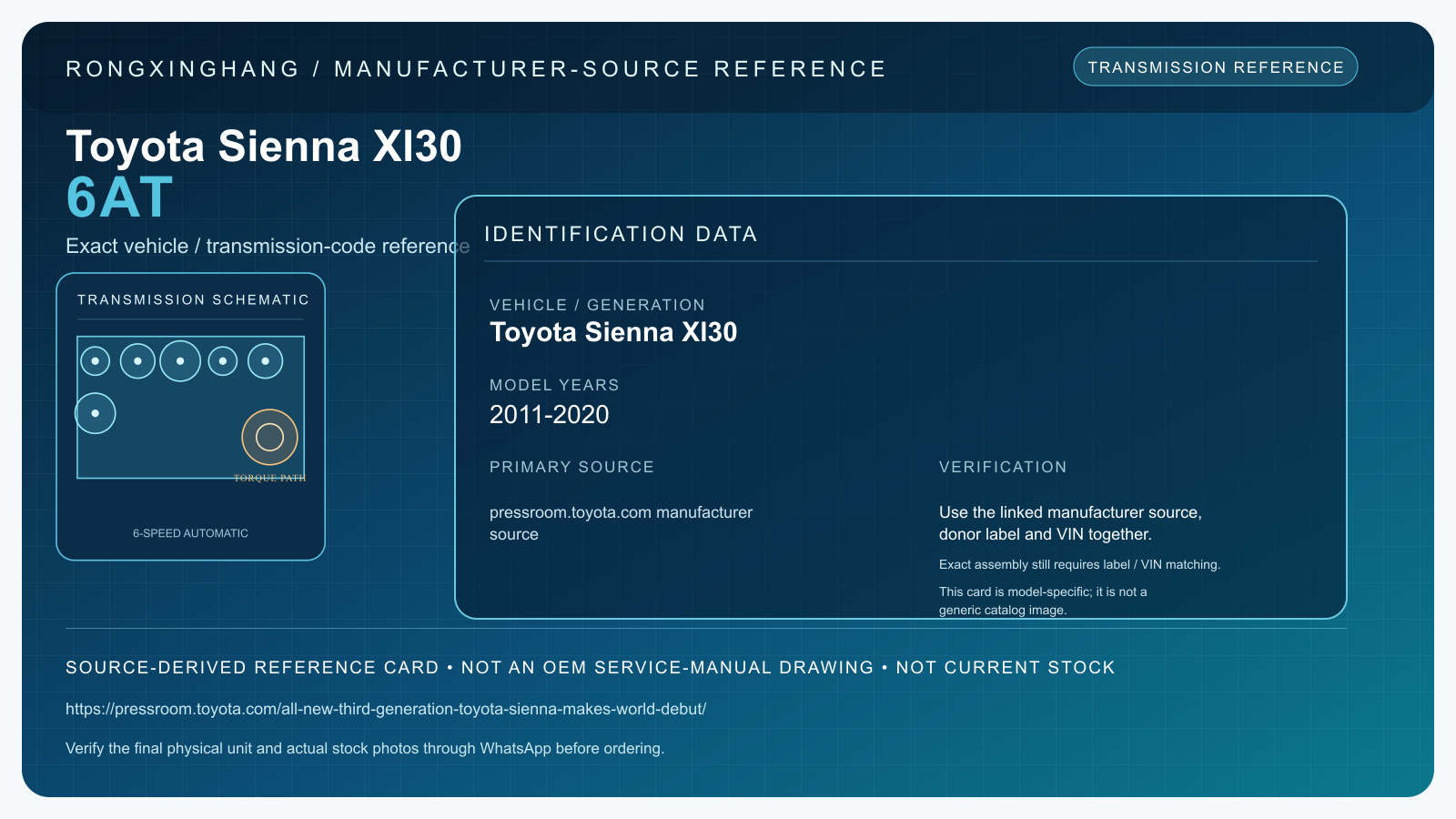Click the "PRIMARY SOURCE" field label
This screenshot has width=1456, height=819.
pyautogui.click(x=571, y=467)
